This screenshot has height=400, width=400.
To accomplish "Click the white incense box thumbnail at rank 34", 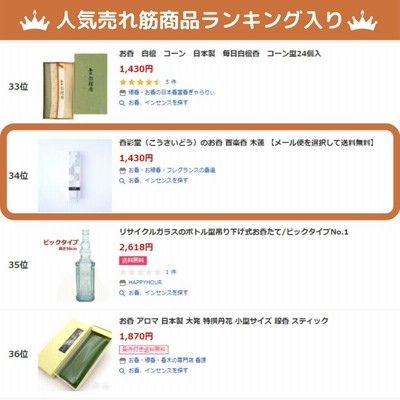I will 75,176.
